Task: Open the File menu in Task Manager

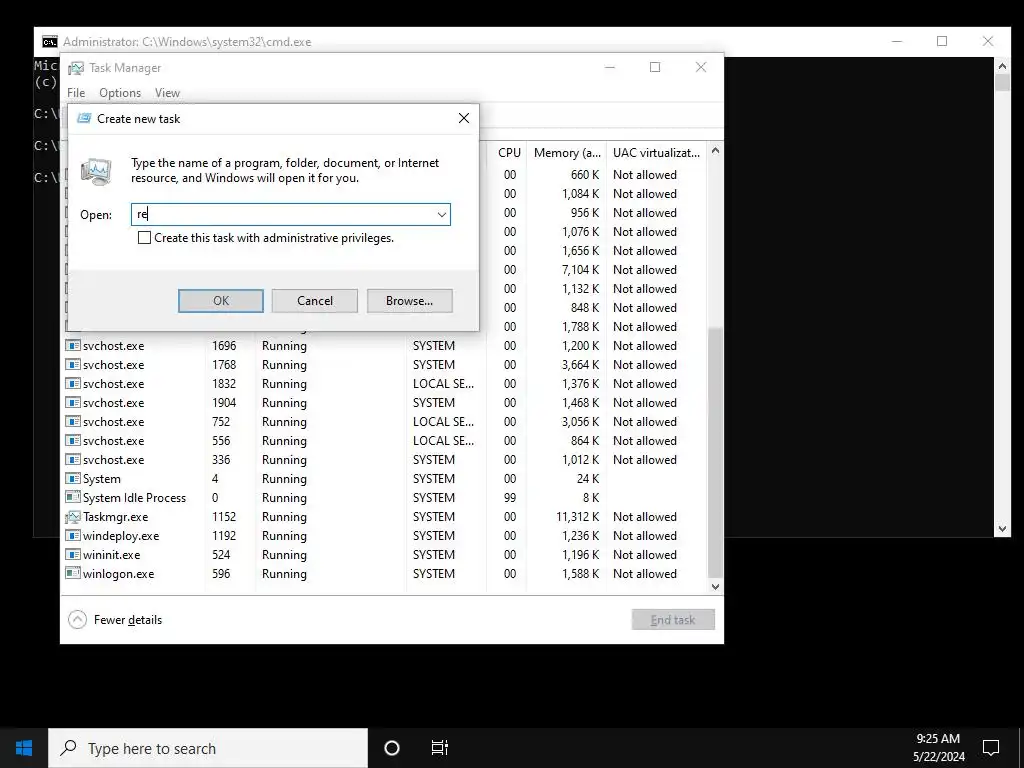Action: click(76, 93)
